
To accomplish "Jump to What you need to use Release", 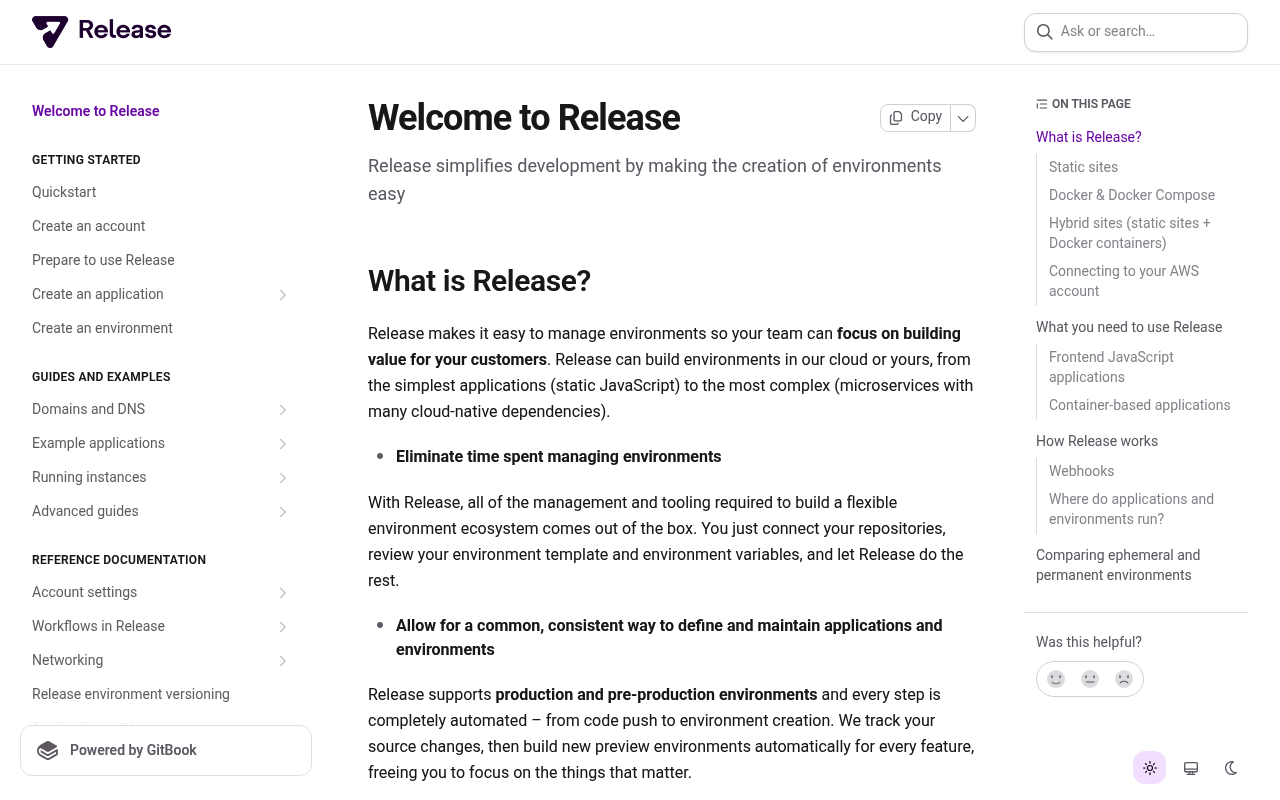I will 1129,327.
